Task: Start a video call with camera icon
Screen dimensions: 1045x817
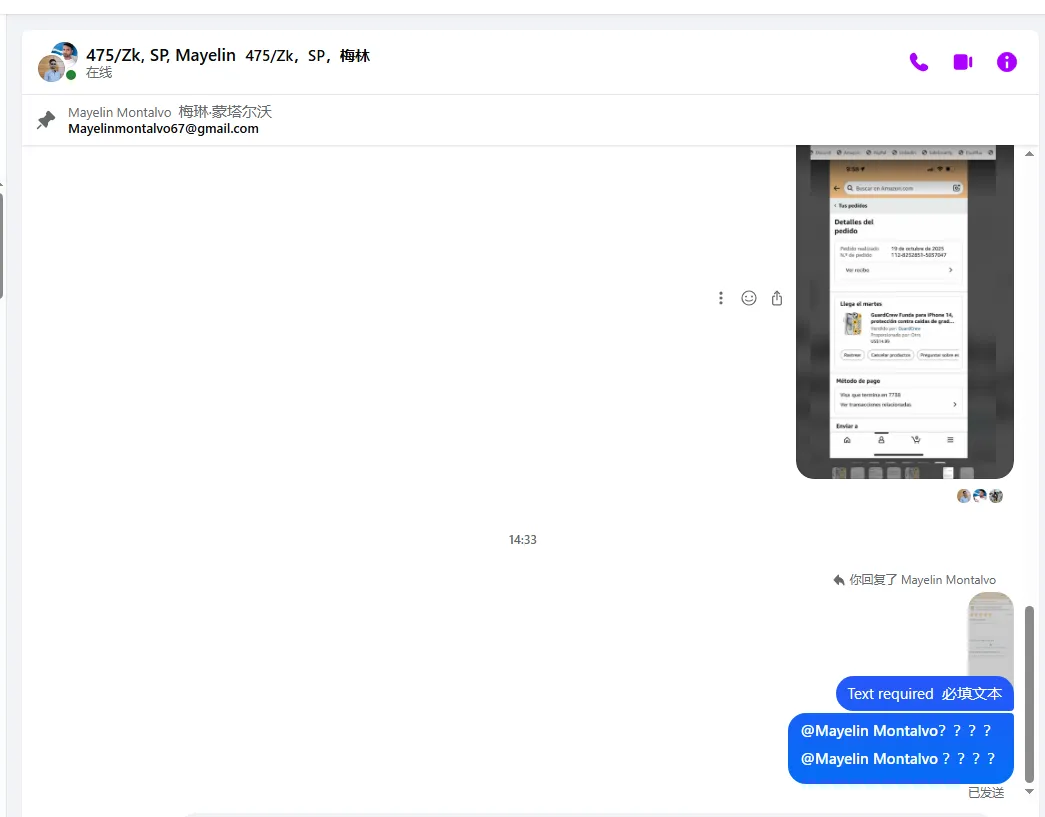Action: (x=962, y=62)
